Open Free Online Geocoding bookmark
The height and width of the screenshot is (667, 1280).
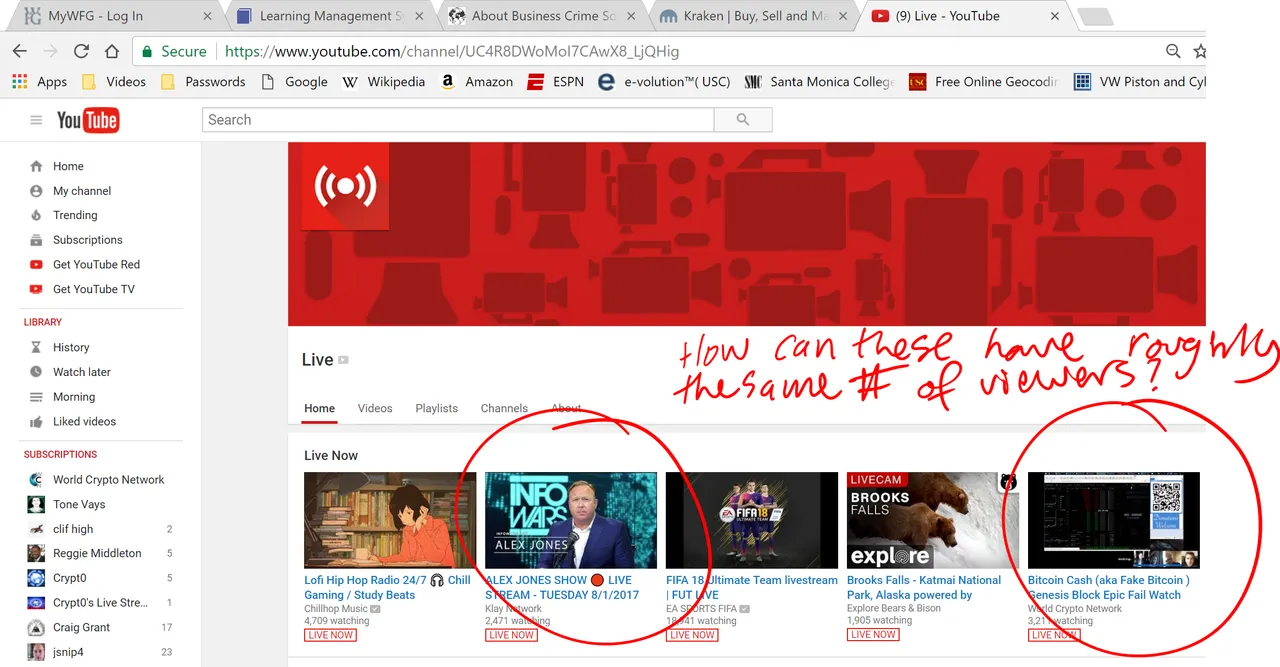[984, 82]
